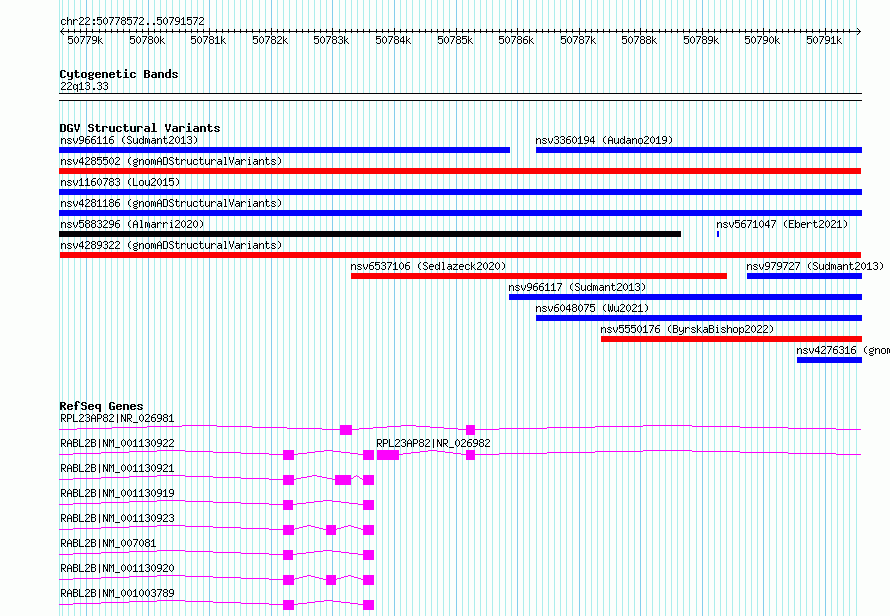The image size is (890, 616).
Task: Click the nsv4289322 gnomAD variant label
Action: click(x=171, y=245)
